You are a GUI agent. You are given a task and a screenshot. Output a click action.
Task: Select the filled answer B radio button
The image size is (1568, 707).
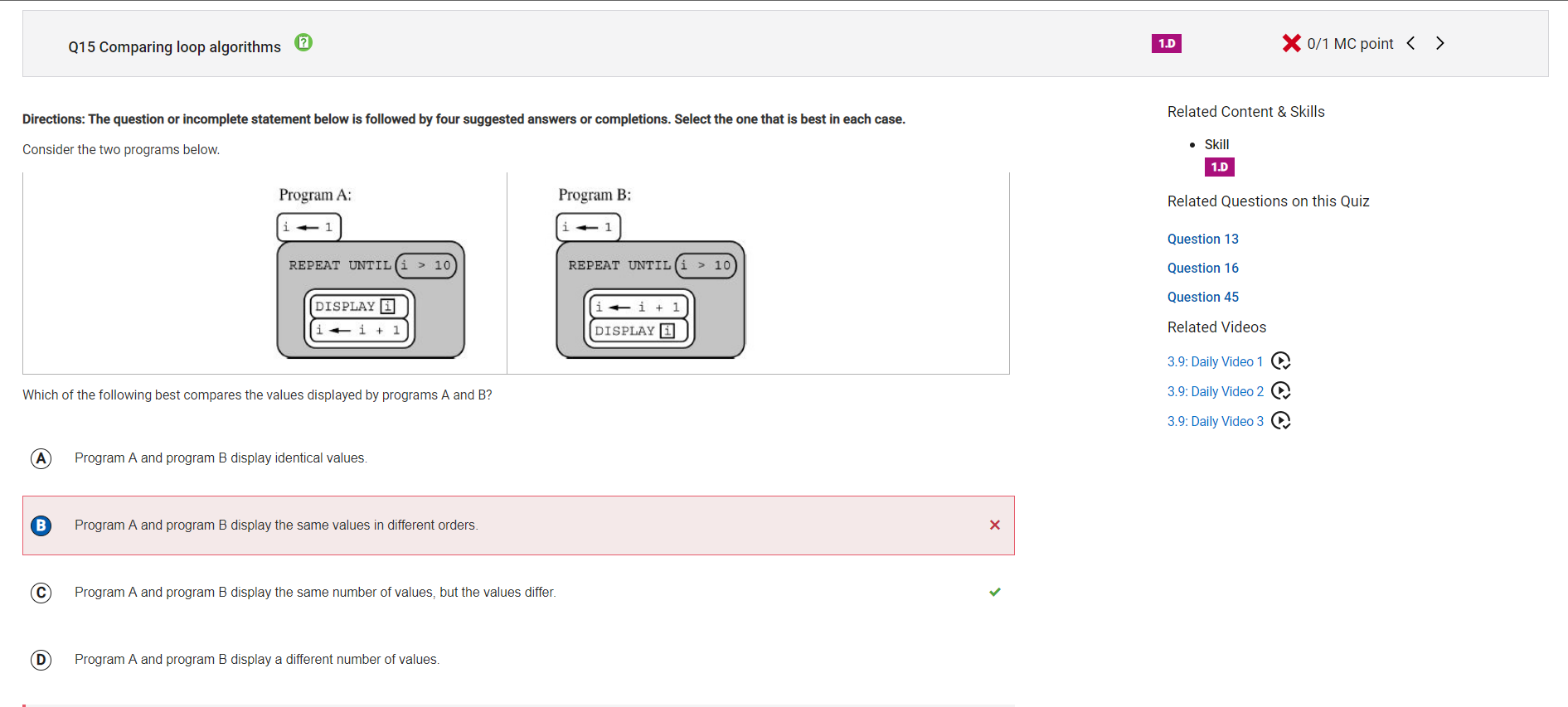point(41,525)
